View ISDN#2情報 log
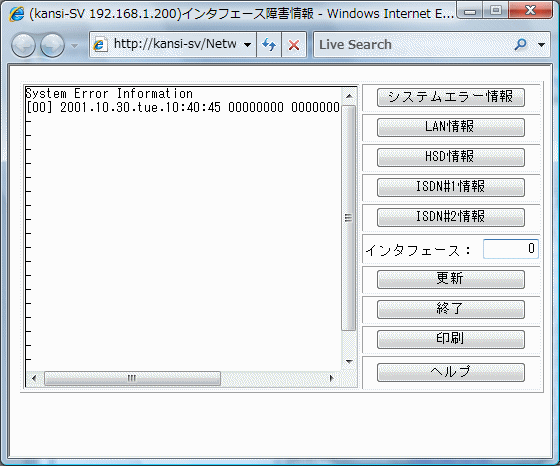Image resolution: width=560 pixels, height=466 pixels. [x=451, y=217]
